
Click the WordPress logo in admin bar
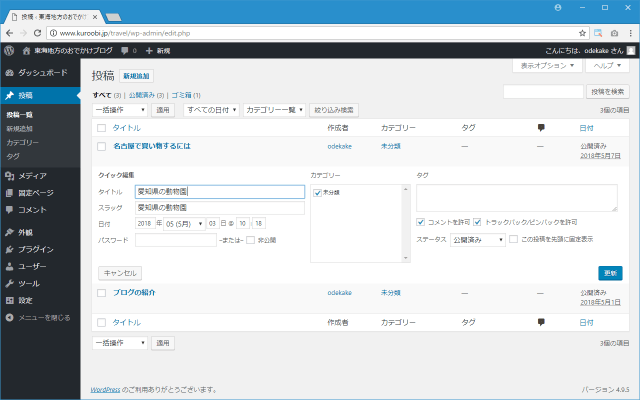9,50
